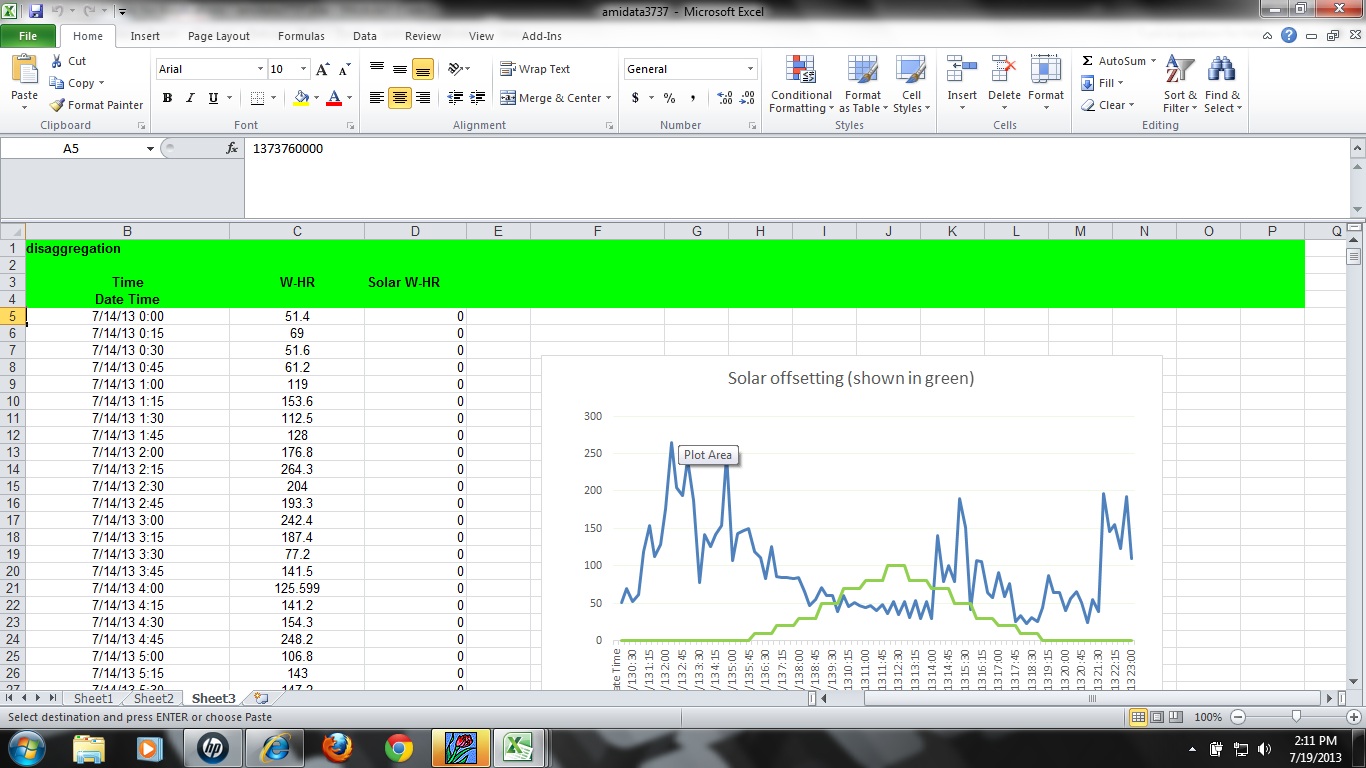This screenshot has height=768, width=1366.
Task: Increase the font size with Grow Font
Action: pyautogui.click(x=322, y=69)
